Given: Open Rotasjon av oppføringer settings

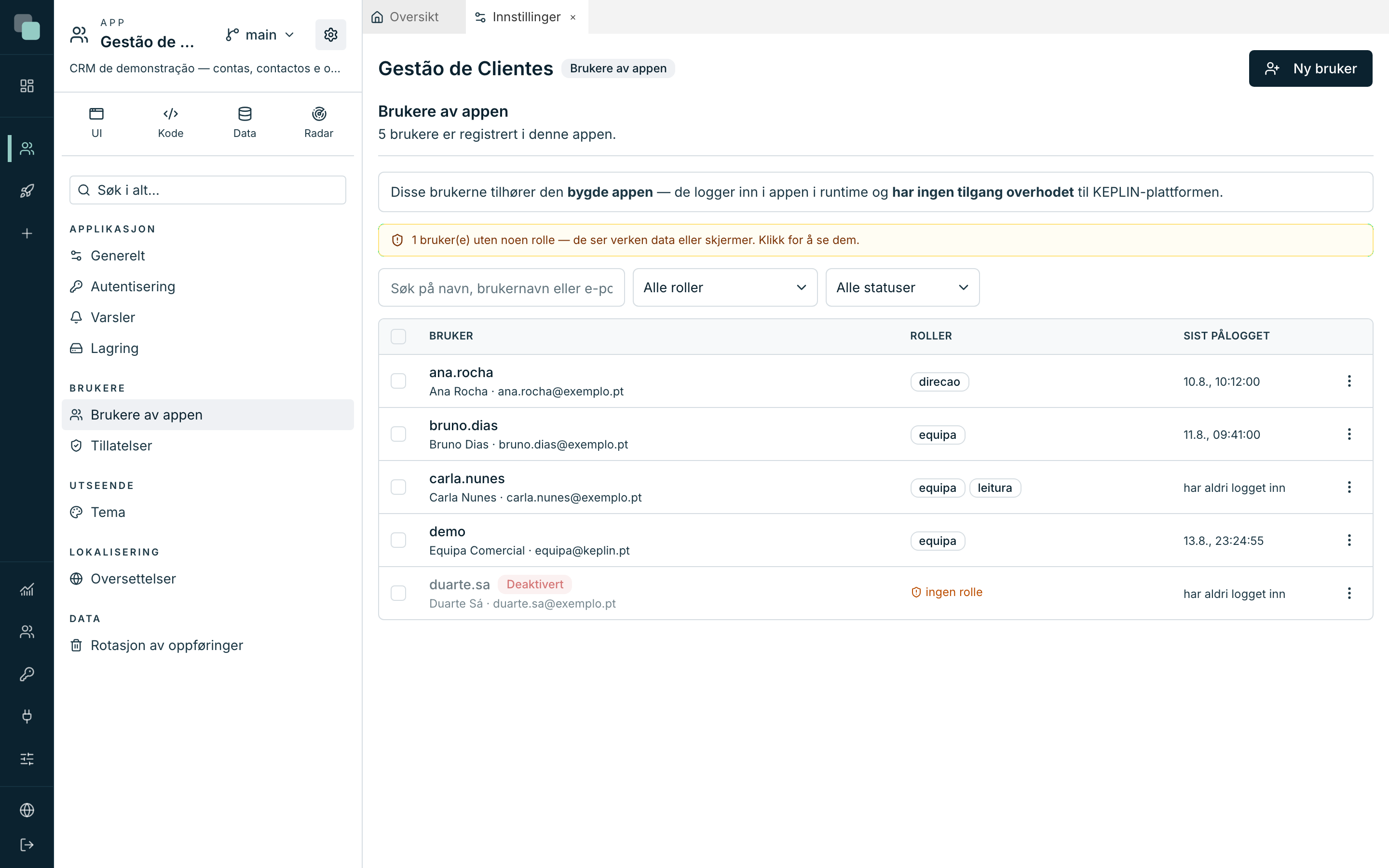Looking at the screenshot, I should 208,645.
